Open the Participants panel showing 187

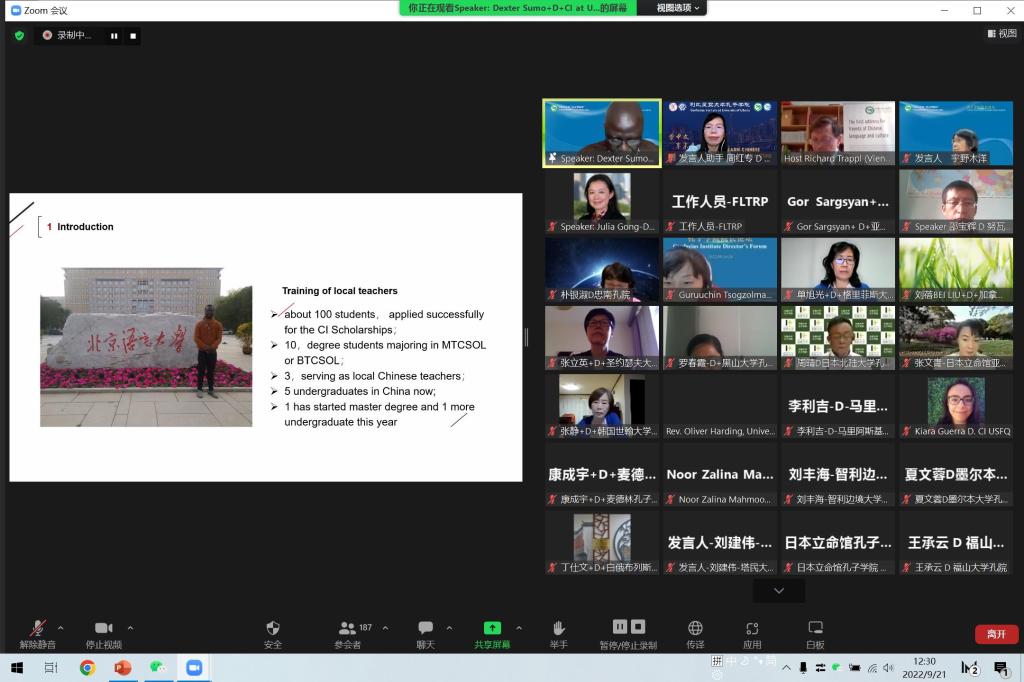pyautogui.click(x=348, y=629)
